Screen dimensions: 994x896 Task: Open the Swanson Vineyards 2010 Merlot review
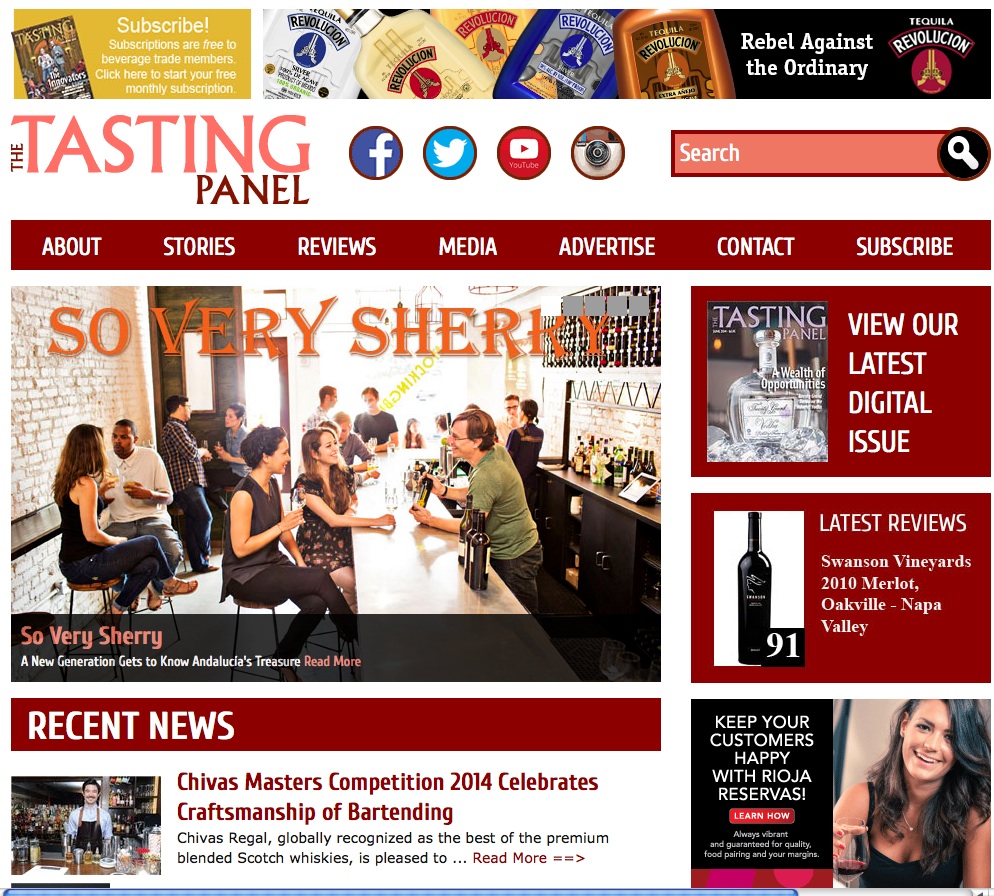895,594
